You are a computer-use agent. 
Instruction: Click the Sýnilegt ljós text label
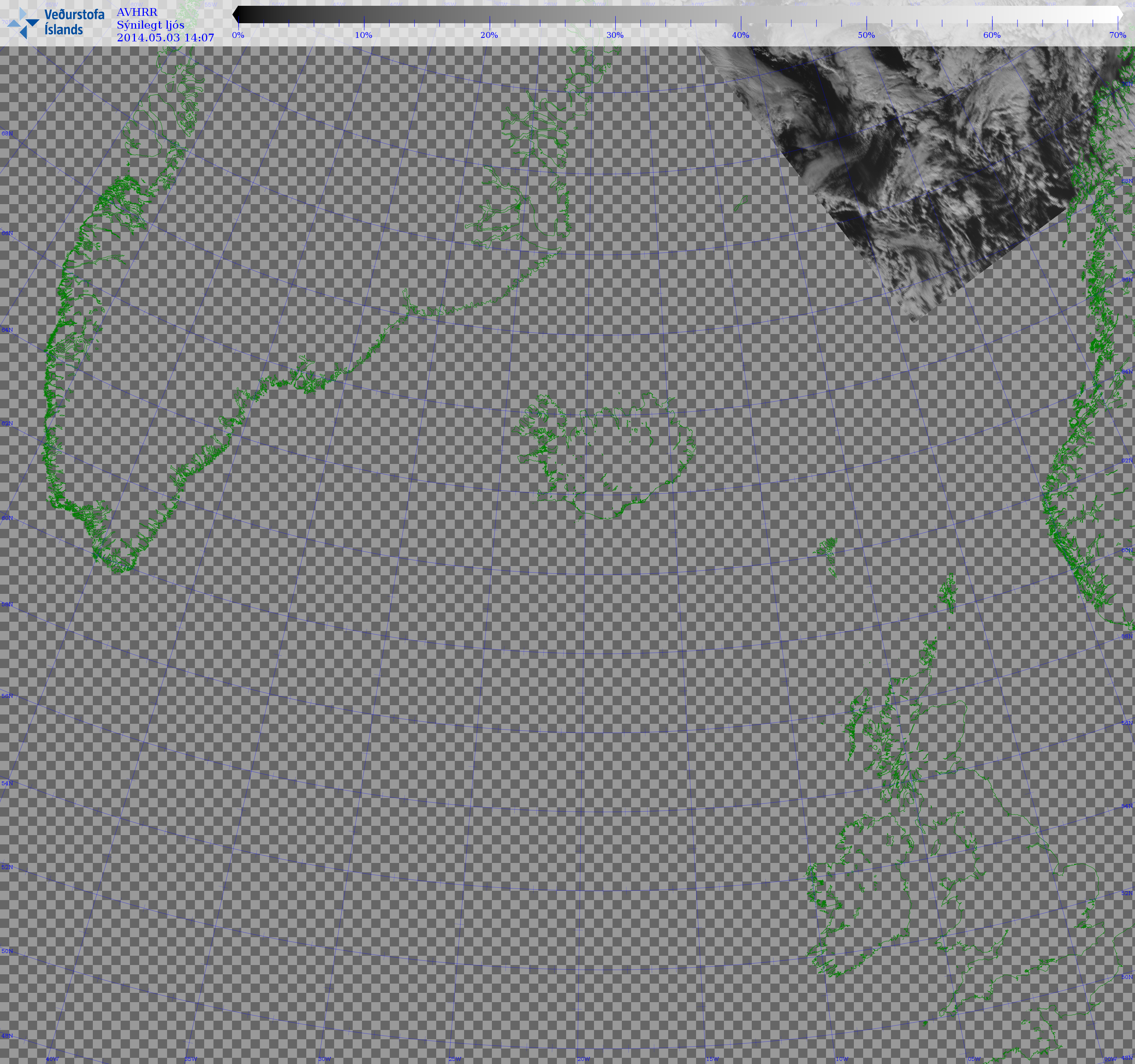(151, 24)
